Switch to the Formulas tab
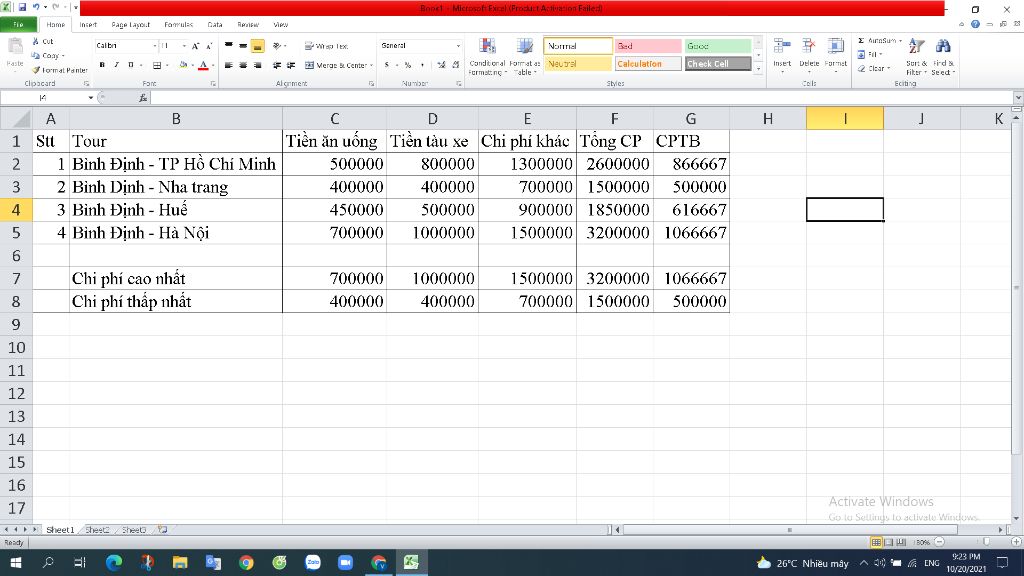The width and height of the screenshot is (1024, 576). pyautogui.click(x=178, y=25)
